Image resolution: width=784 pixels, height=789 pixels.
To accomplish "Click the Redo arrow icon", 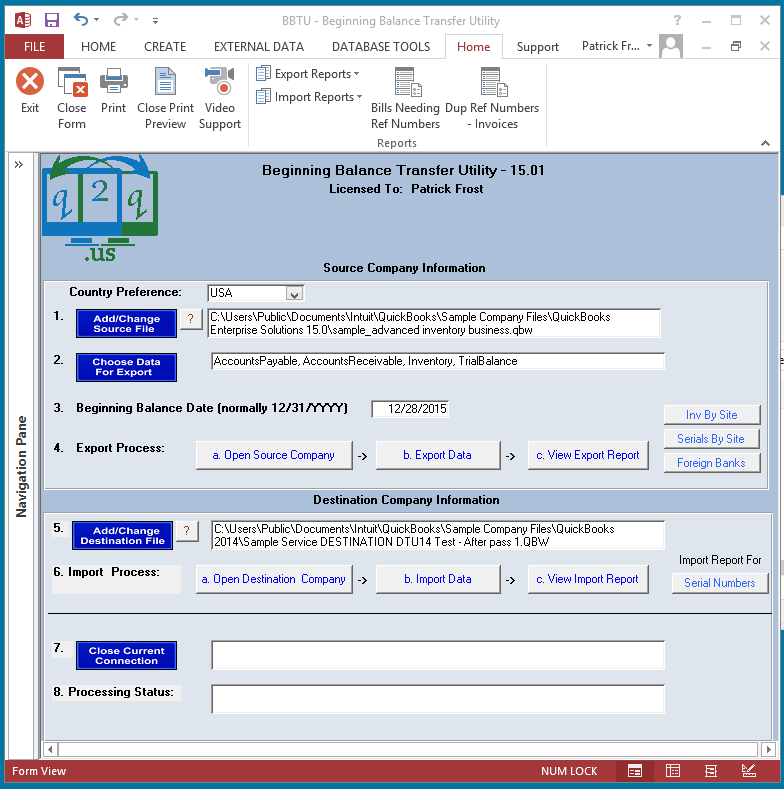I will click(x=121, y=20).
